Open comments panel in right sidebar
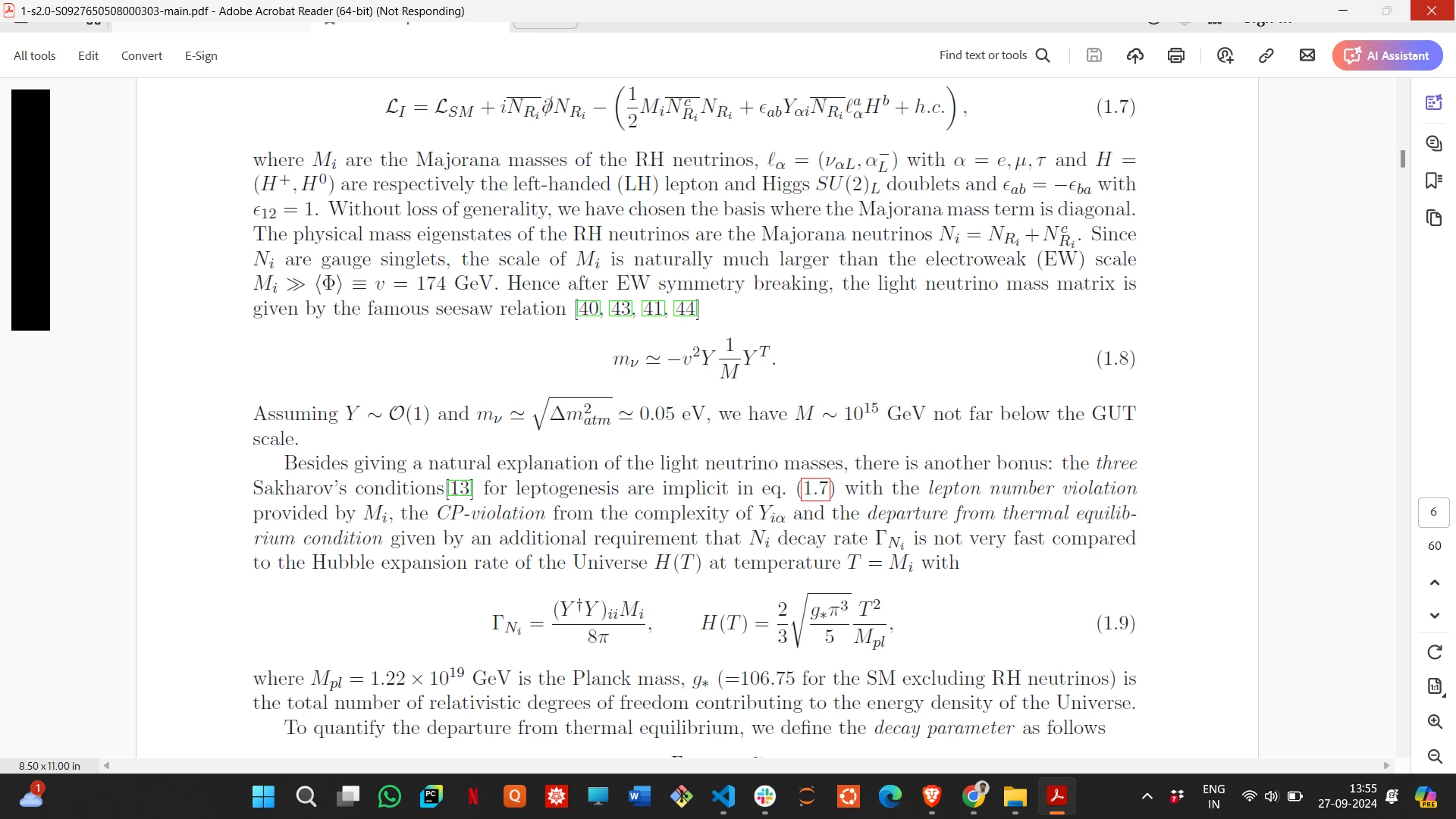 [x=1433, y=143]
